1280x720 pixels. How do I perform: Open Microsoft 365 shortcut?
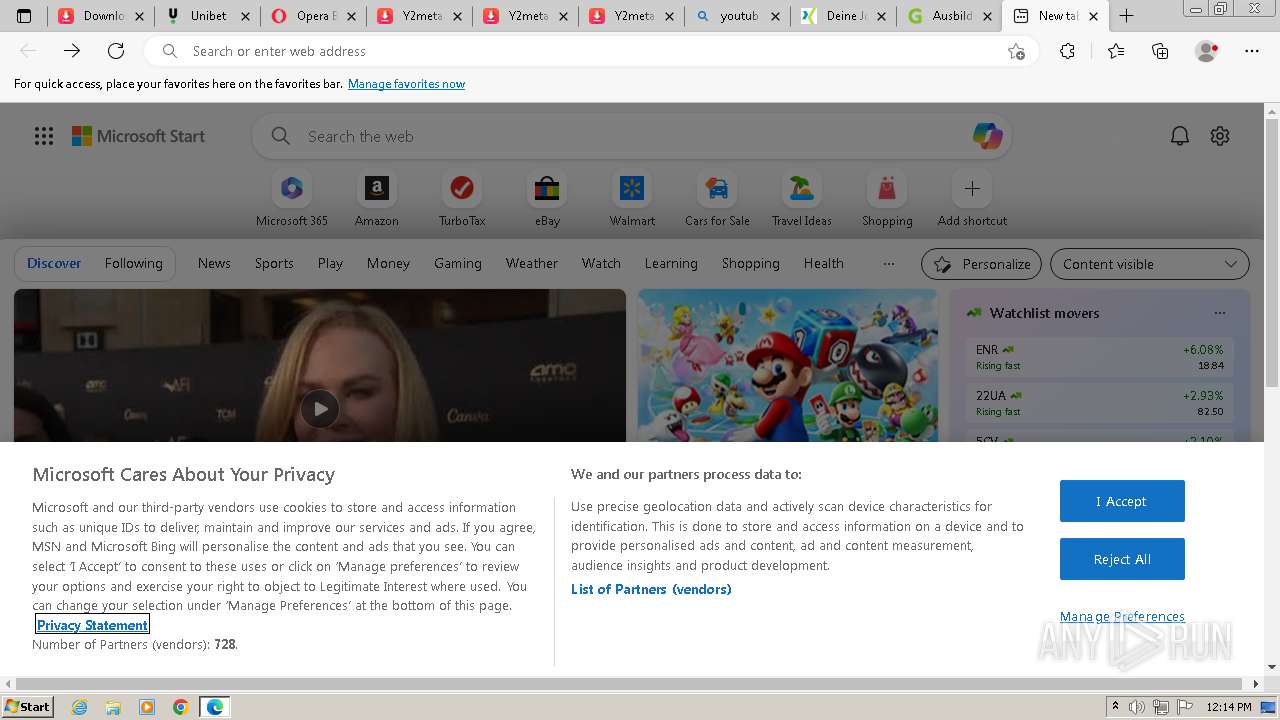point(292,199)
